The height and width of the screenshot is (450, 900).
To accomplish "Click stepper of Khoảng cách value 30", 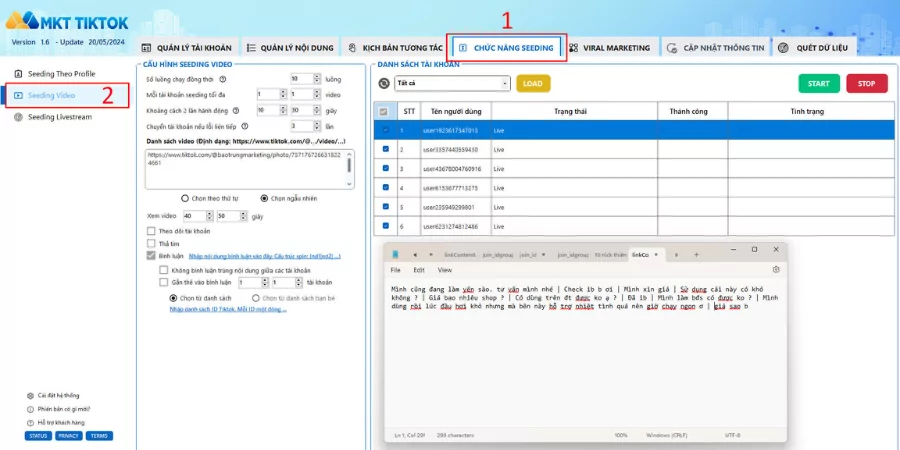I will click(x=317, y=110).
